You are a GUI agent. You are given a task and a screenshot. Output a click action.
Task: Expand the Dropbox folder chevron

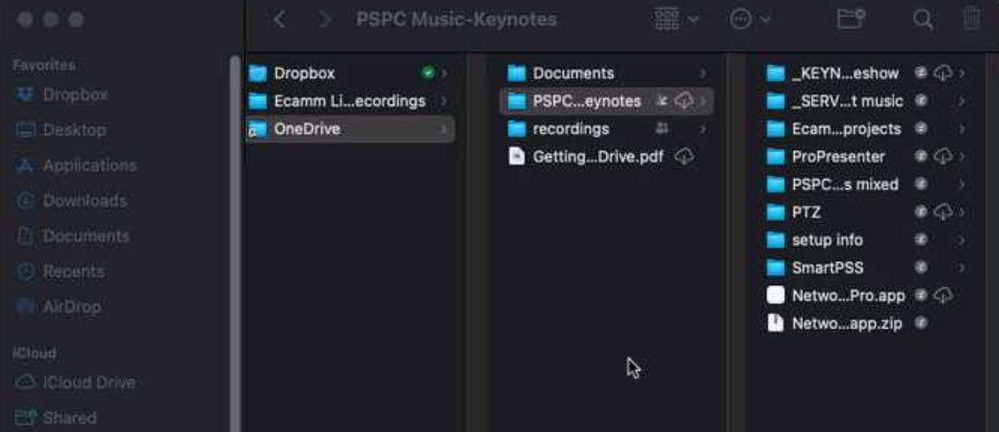(x=444, y=73)
